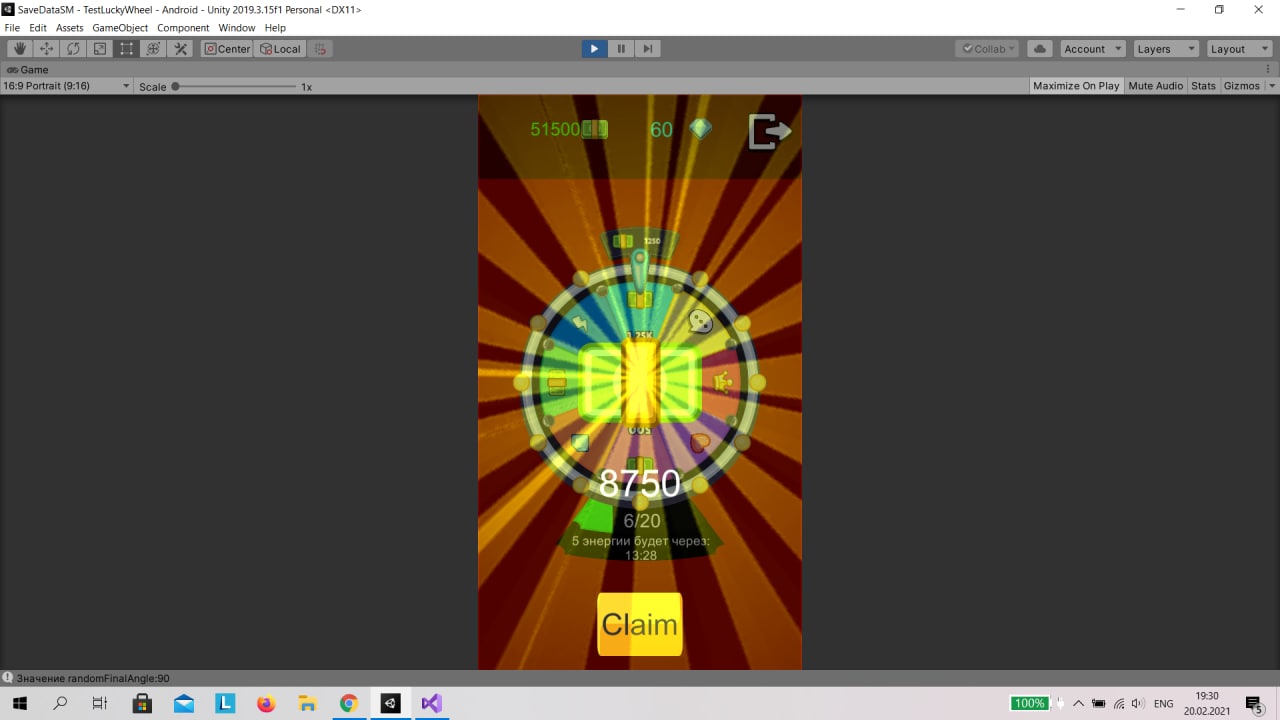Click the diamond gem icon beside 60
Image resolution: width=1280 pixels, height=720 pixels.
pos(701,129)
